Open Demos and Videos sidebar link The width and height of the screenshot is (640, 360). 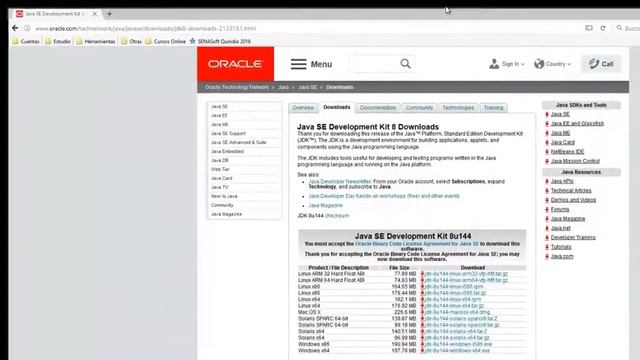(x=573, y=200)
